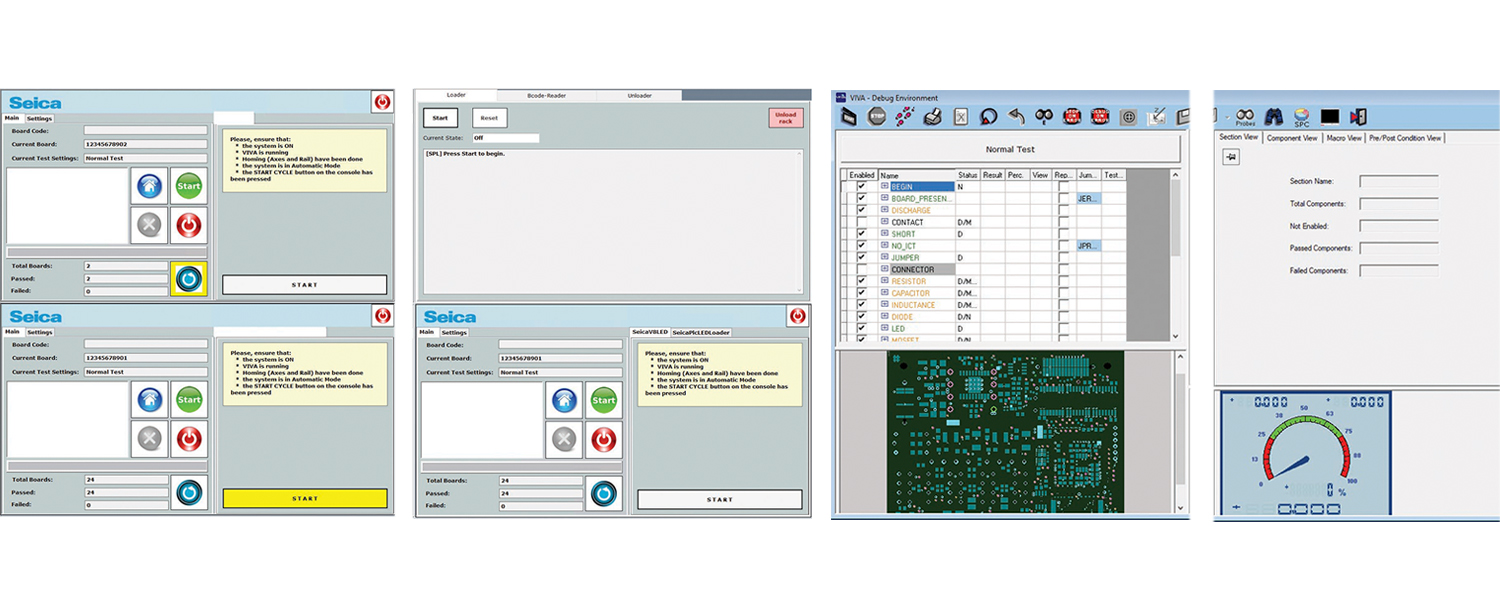Image resolution: width=1500 pixels, height=616 pixels.
Task: Click the crosshair target icon in VIVA toolbar
Action: click(x=1128, y=117)
